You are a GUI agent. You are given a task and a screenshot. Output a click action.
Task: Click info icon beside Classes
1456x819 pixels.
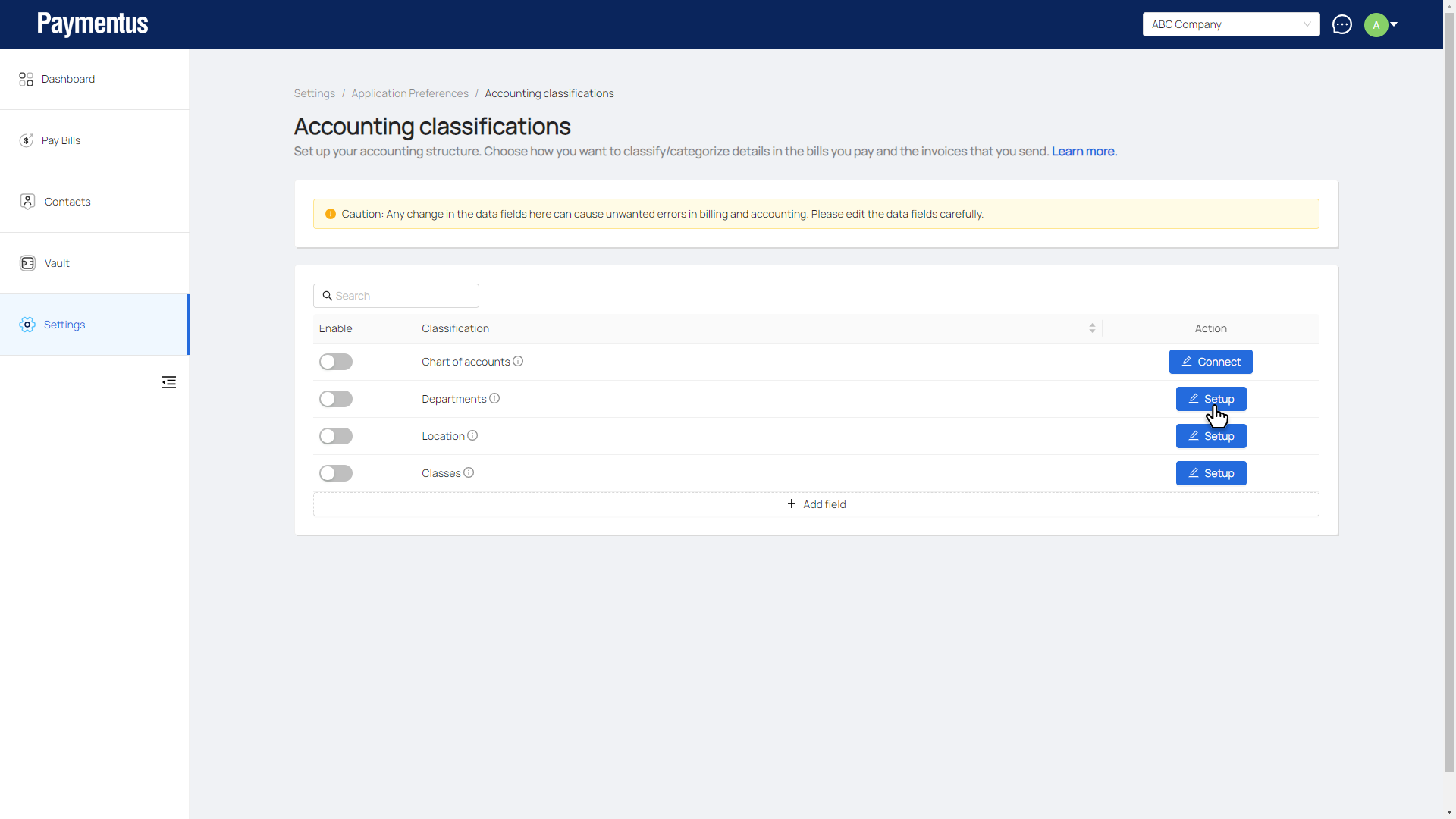pos(469,472)
